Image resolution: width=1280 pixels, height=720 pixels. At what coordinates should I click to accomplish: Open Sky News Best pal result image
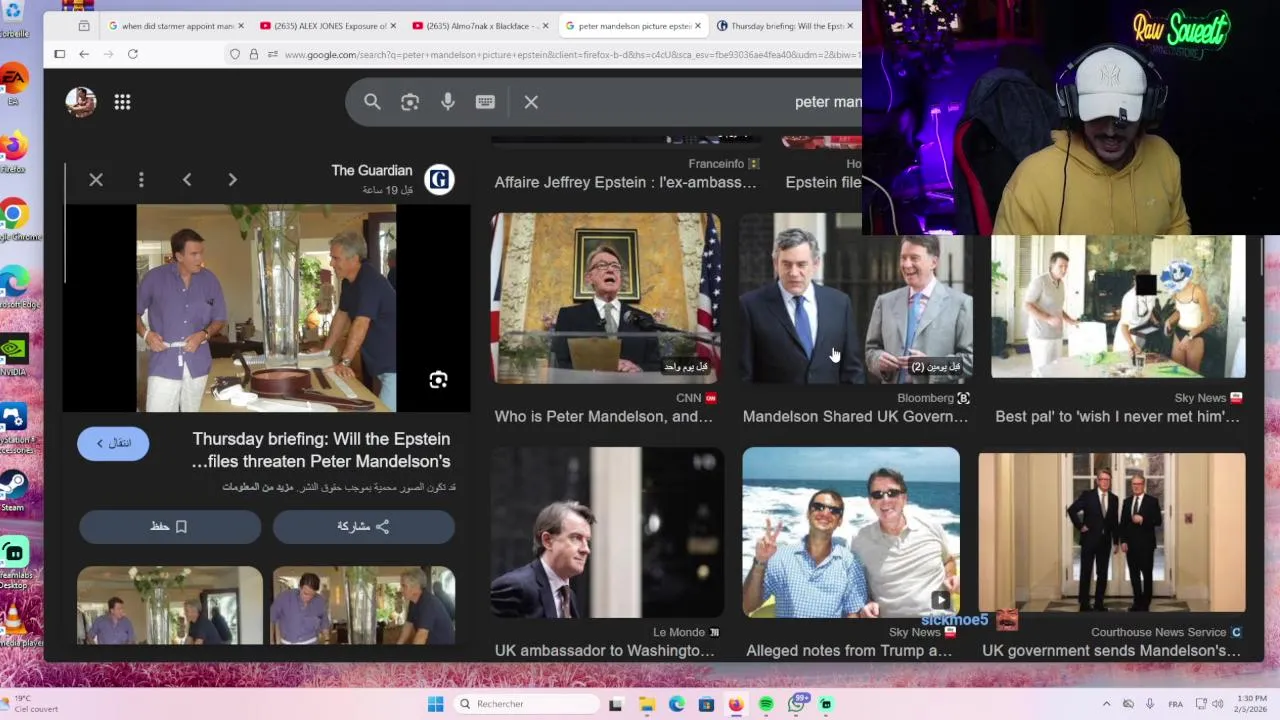[x=1118, y=306]
